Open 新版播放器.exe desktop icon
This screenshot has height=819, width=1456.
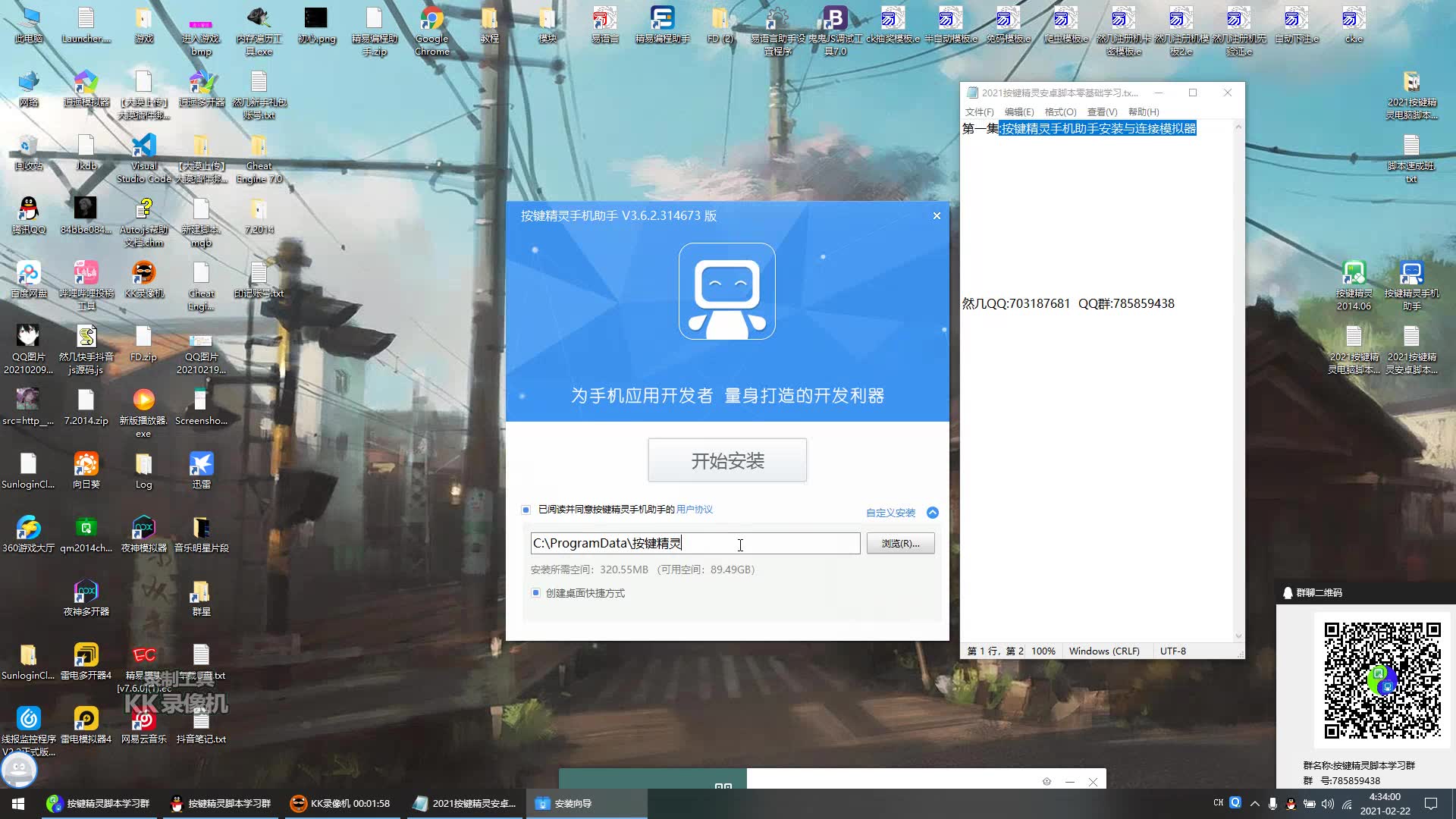tap(144, 413)
